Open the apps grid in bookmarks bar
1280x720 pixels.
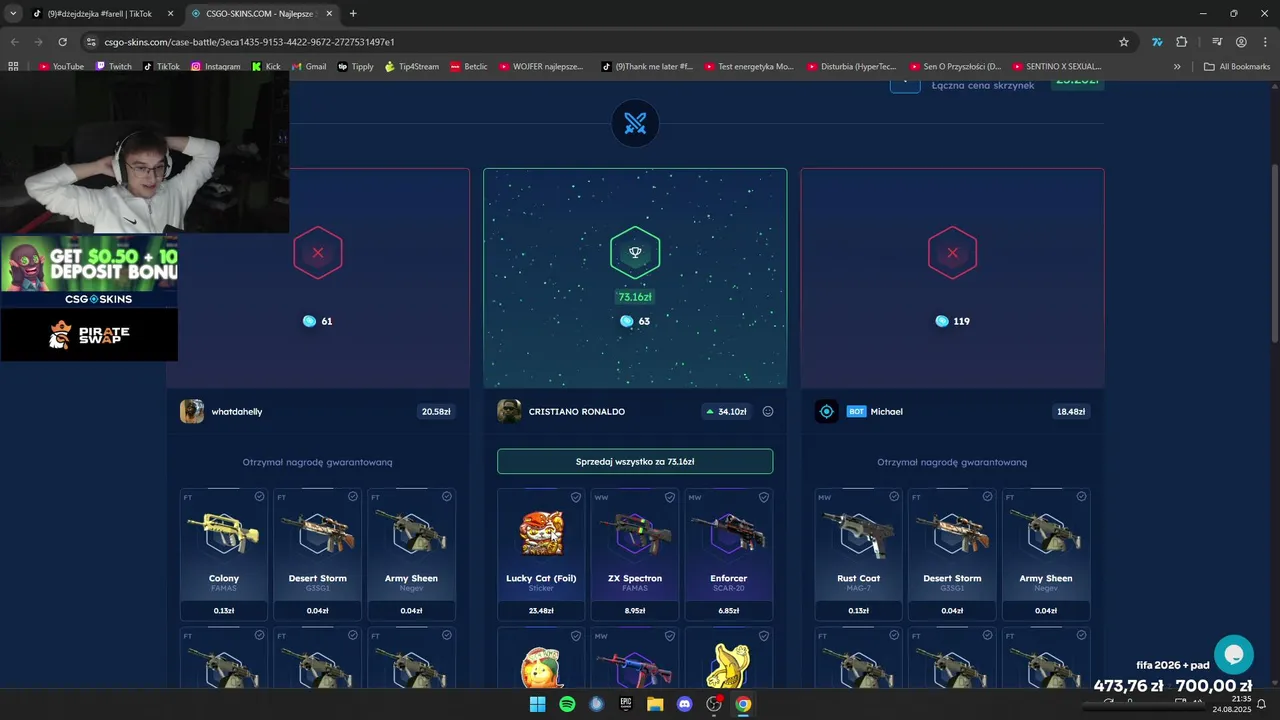pos(13,67)
